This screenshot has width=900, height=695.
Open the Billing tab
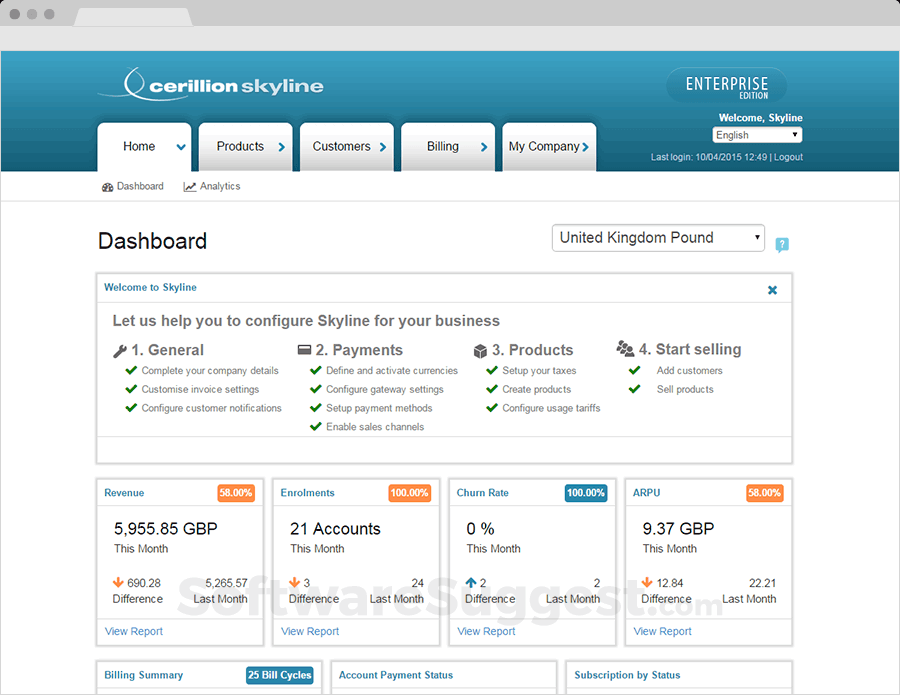click(441, 146)
